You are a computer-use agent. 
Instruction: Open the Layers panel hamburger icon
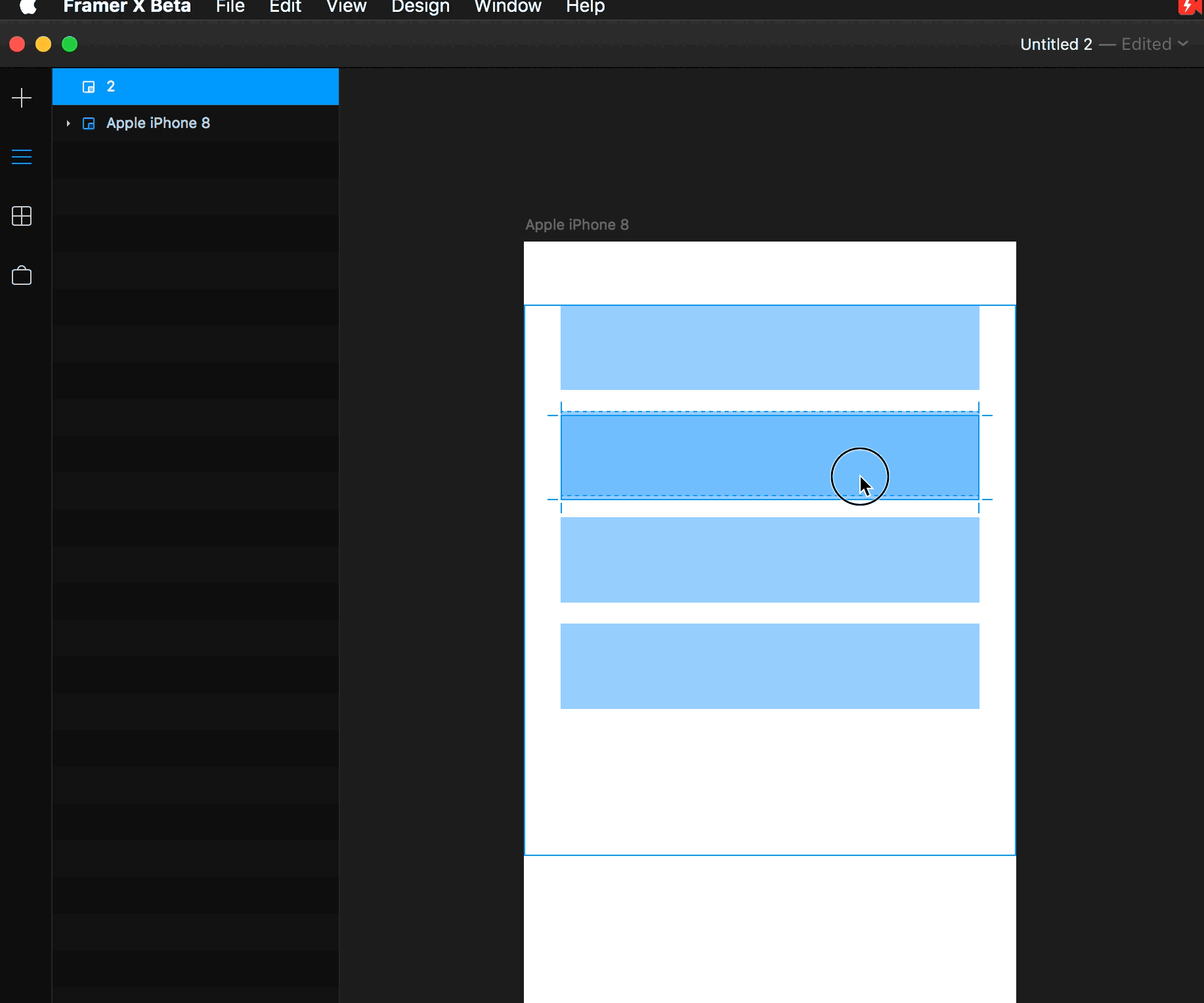(22, 157)
